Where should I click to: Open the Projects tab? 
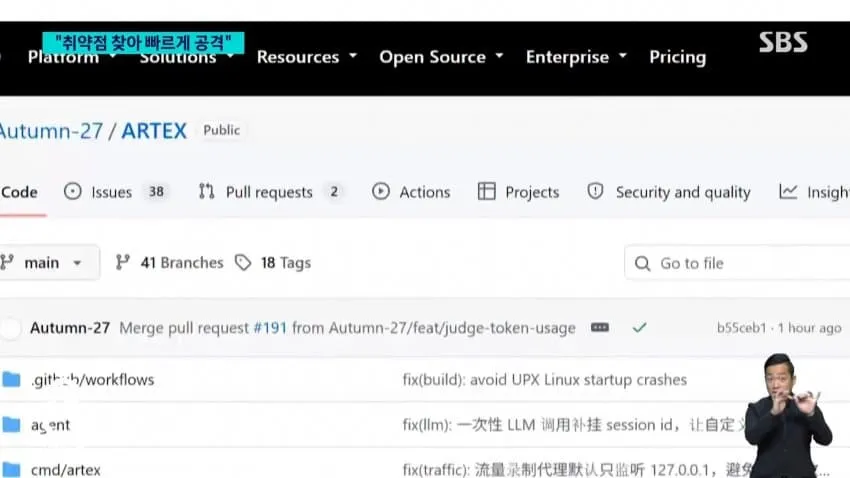pyautogui.click(x=518, y=192)
